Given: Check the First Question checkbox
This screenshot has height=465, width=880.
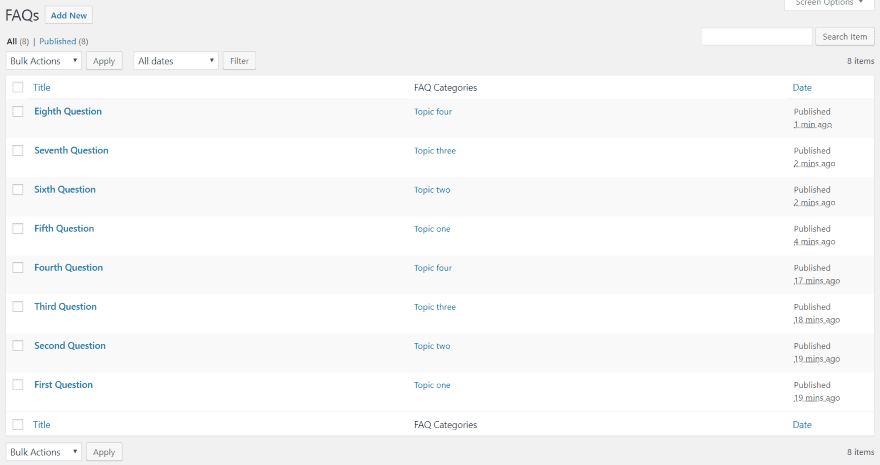Looking at the screenshot, I should tap(18, 385).
